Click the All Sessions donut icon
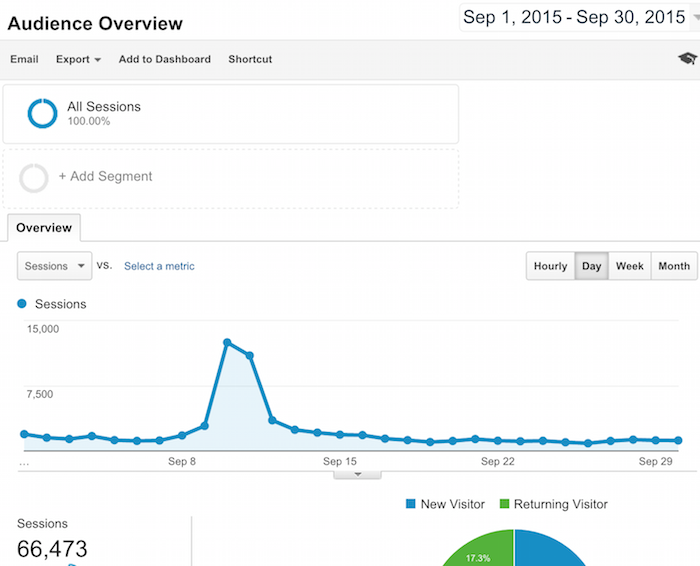This screenshot has height=566, width=700. click(42, 113)
